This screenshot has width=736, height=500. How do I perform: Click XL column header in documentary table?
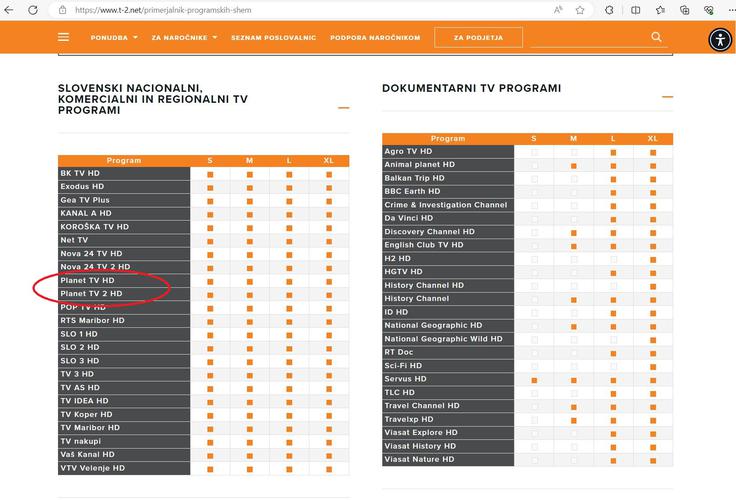tap(652, 139)
